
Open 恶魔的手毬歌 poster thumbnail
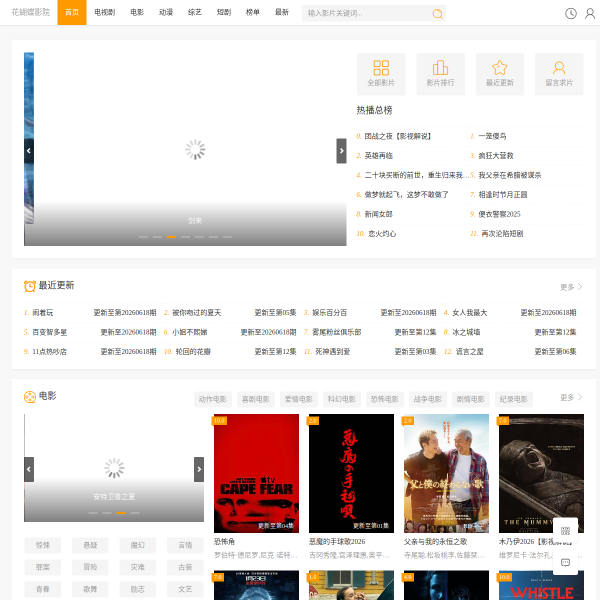point(351,473)
